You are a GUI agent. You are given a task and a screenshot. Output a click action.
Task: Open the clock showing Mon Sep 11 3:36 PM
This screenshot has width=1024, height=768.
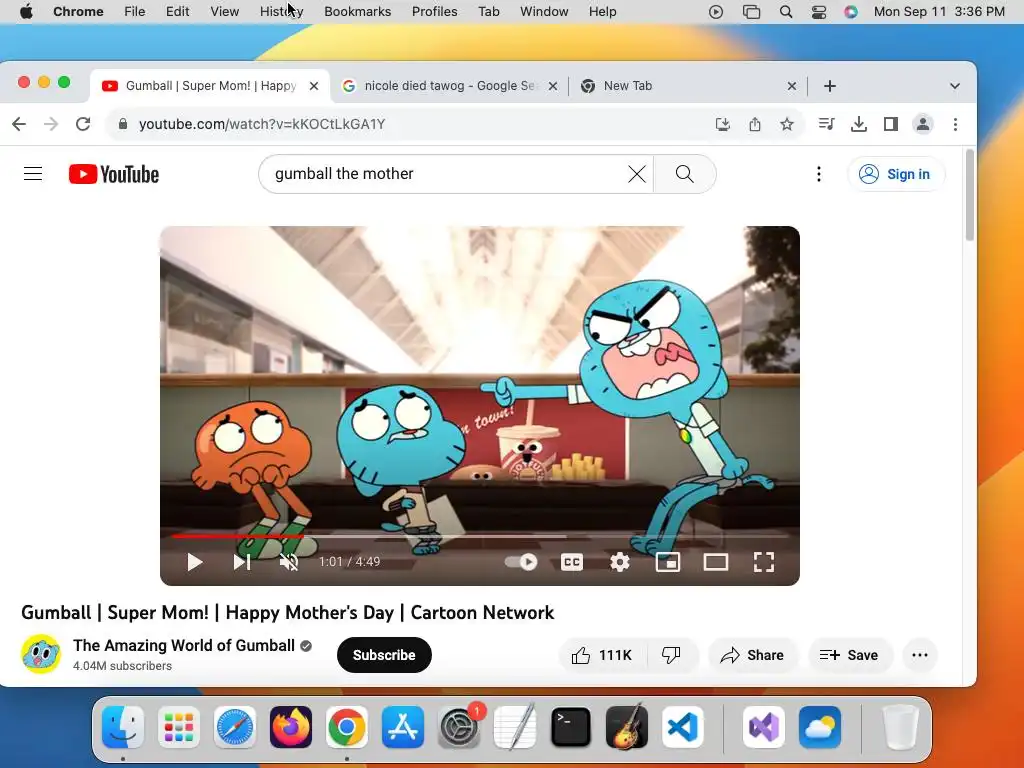click(x=939, y=12)
